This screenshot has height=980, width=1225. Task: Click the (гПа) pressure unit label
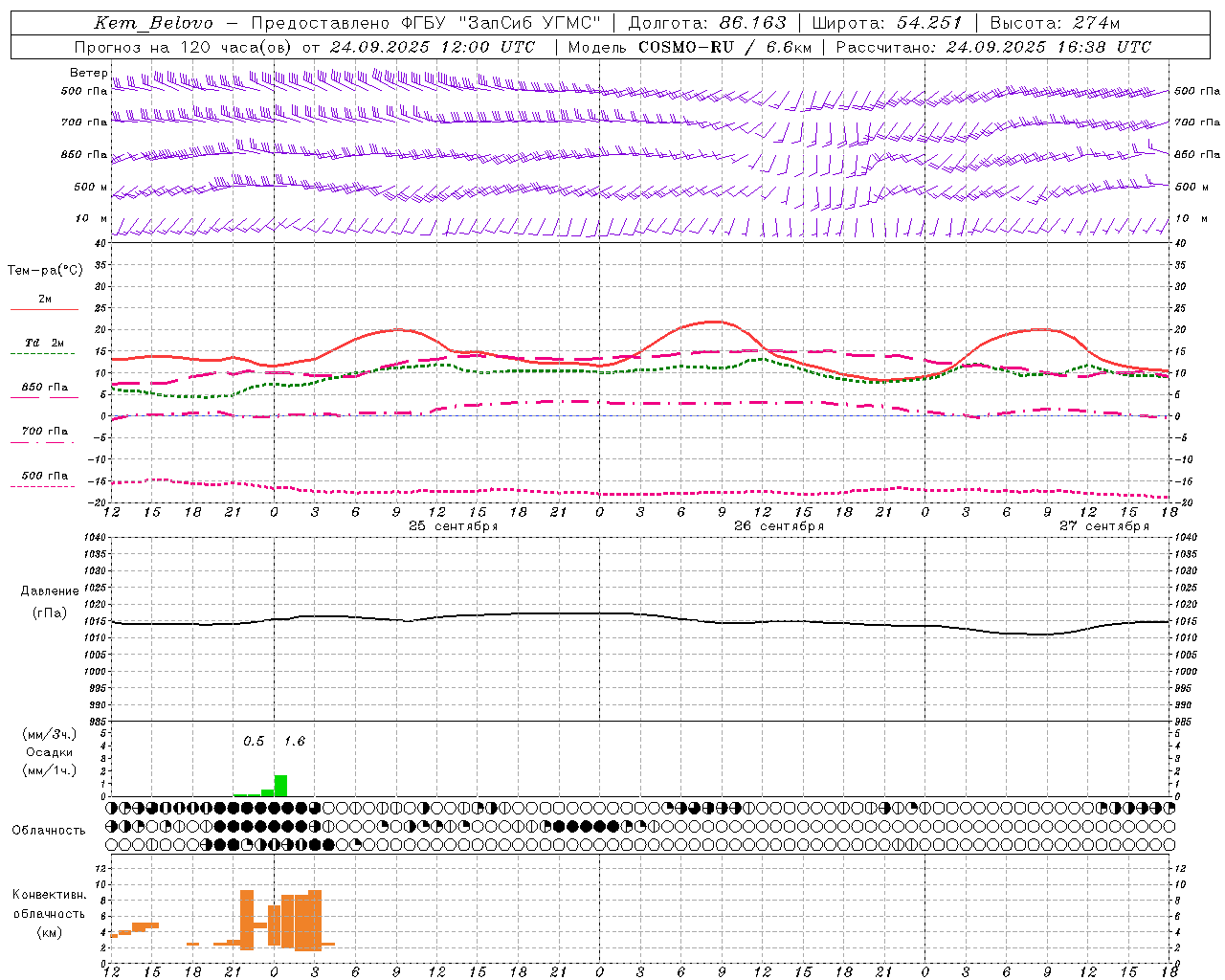click(x=50, y=613)
